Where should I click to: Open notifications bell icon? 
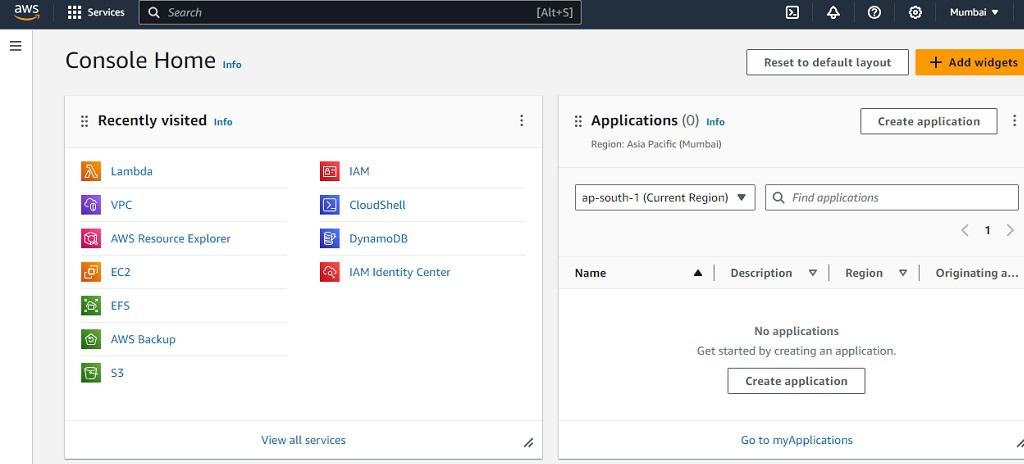coord(833,12)
